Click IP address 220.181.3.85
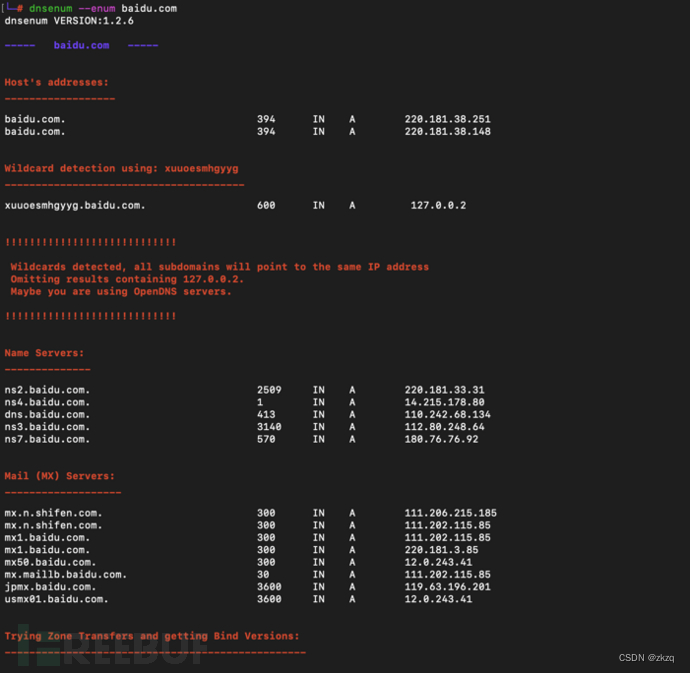690x673 pixels. (441, 550)
